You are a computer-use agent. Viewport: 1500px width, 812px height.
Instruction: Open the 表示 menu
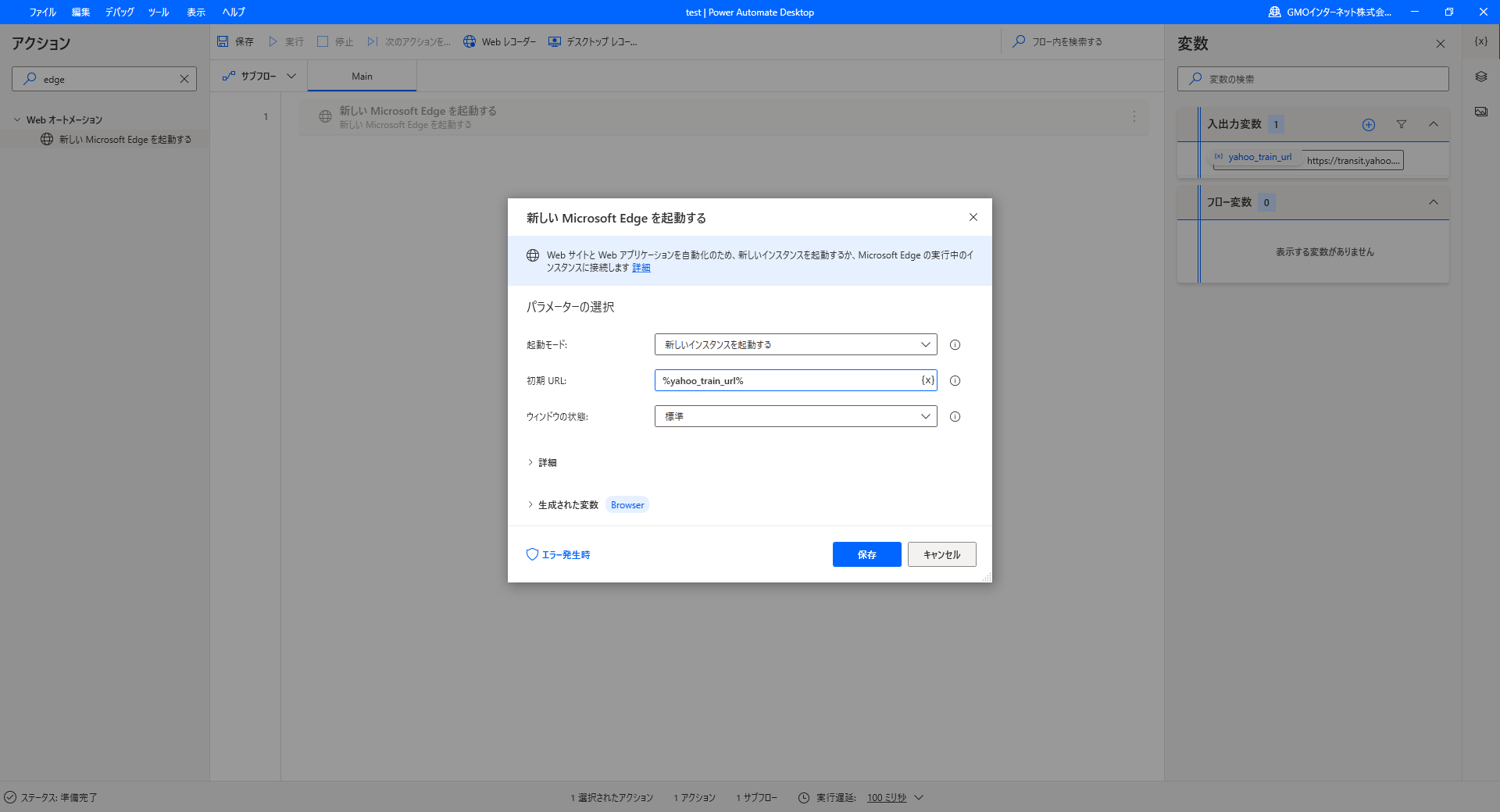[196, 12]
